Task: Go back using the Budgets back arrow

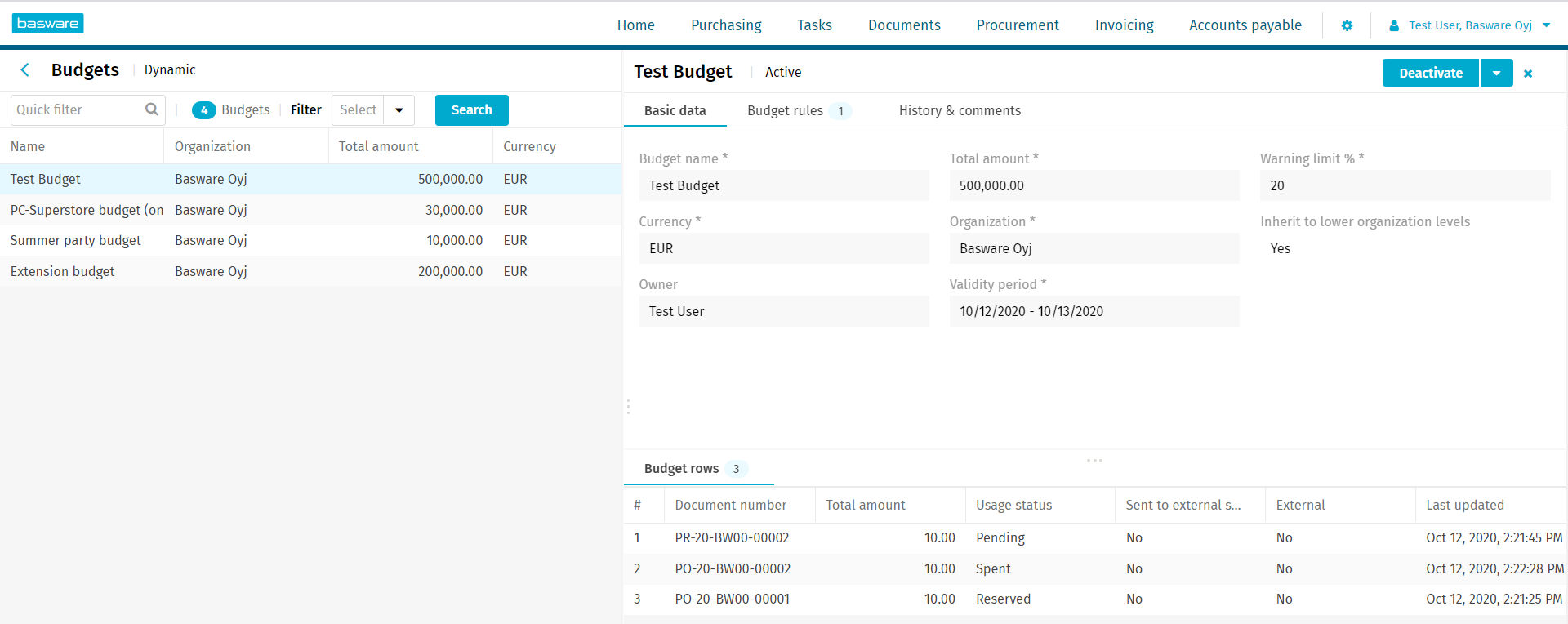Action: pyautogui.click(x=25, y=70)
